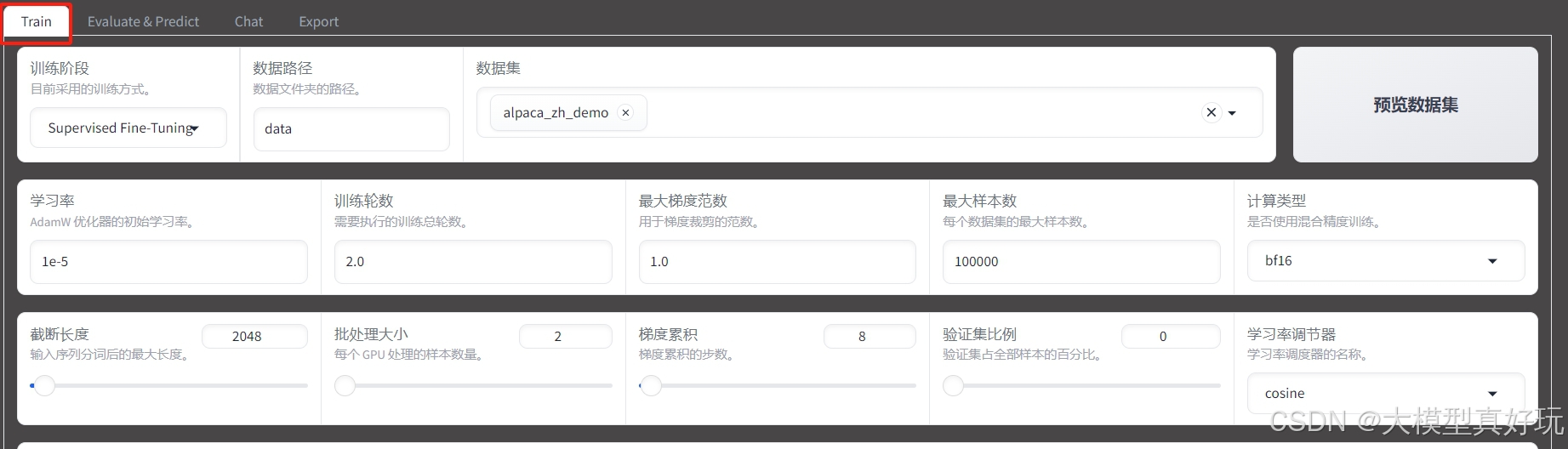
Task: Click the 批处理大小 slider handle
Action: click(x=345, y=386)
